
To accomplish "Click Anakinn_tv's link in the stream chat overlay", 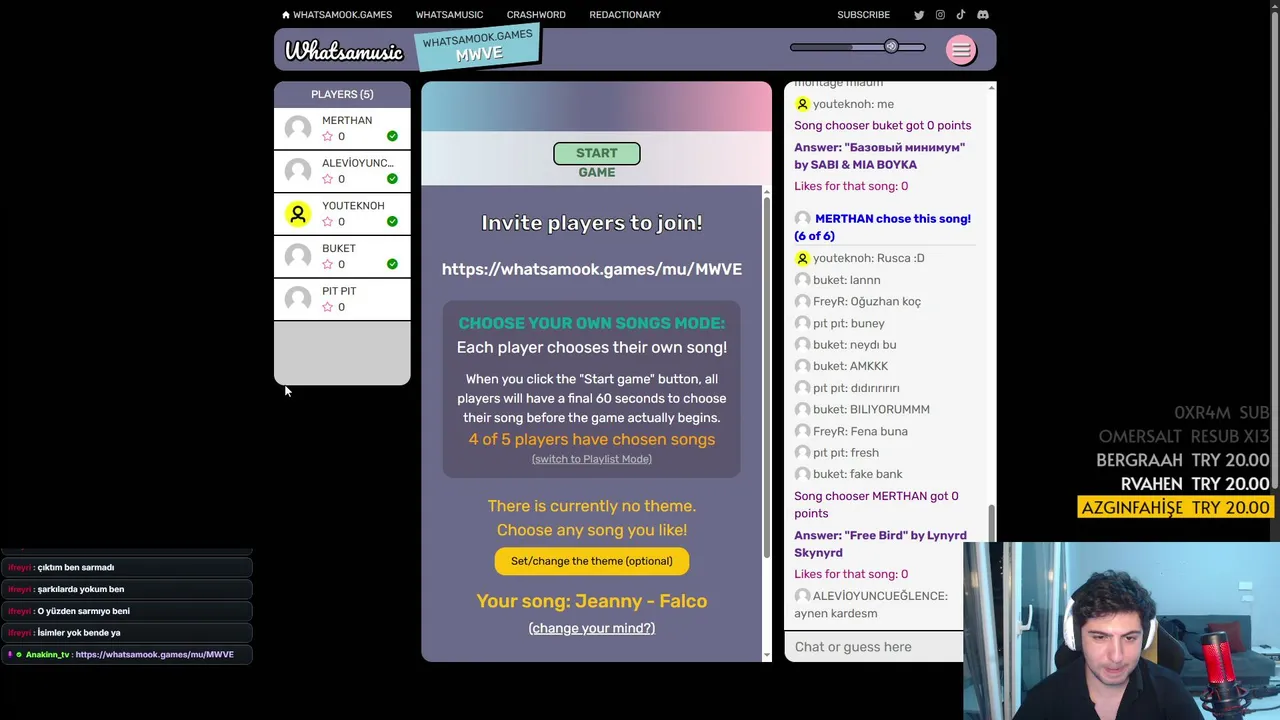I will [x=154, y=654].
